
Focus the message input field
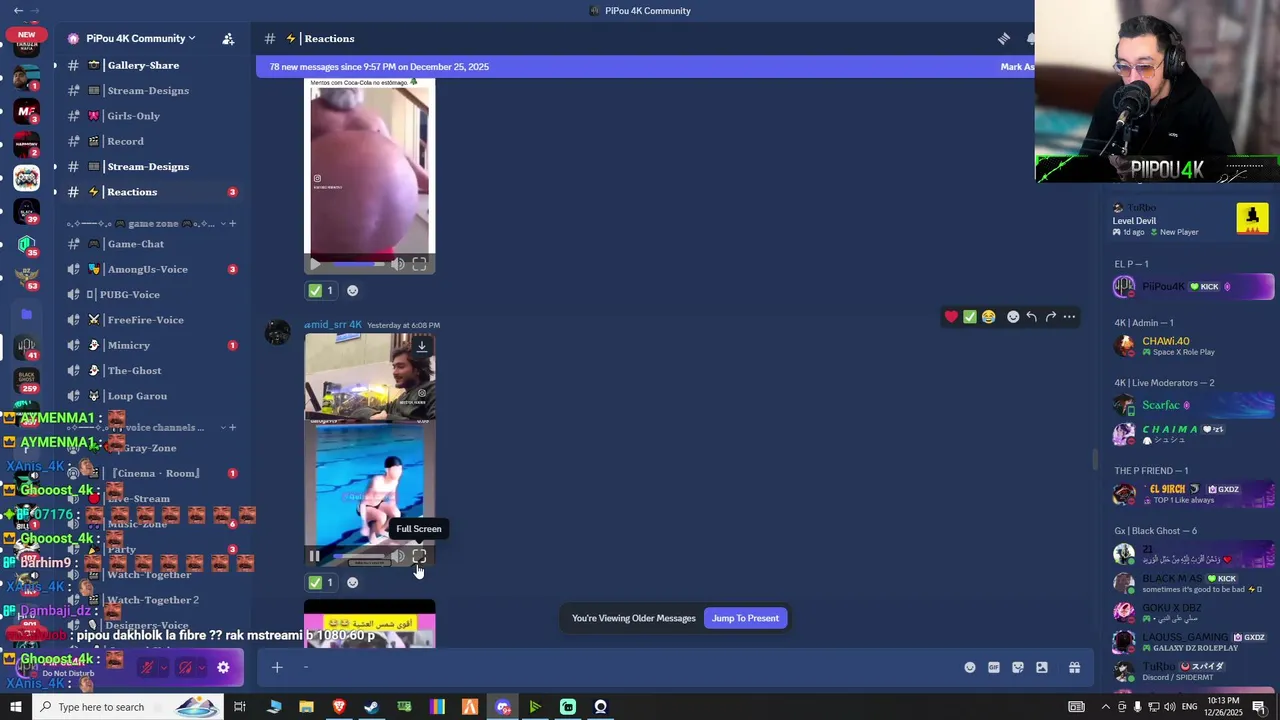[625, 668]
